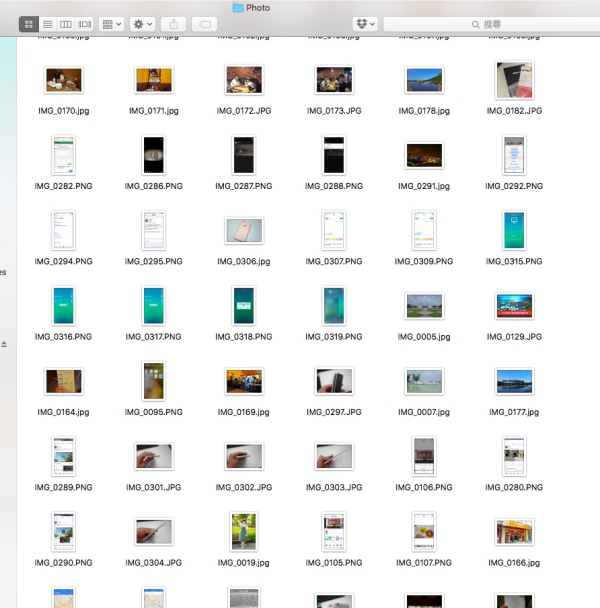Select the IMG_0129.JPG file icon
The image size is (600, 608).
click(x=514, y=306)
